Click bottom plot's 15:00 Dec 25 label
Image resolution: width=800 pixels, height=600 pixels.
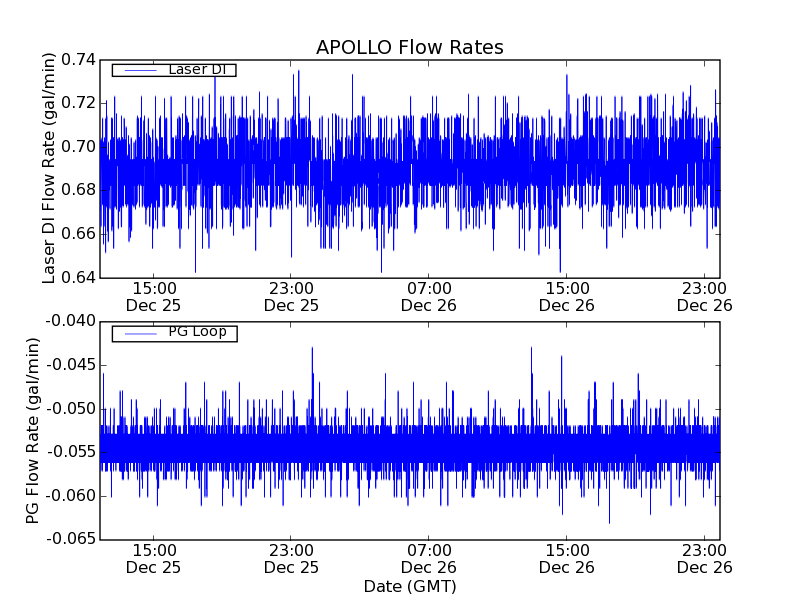(154, 559)
